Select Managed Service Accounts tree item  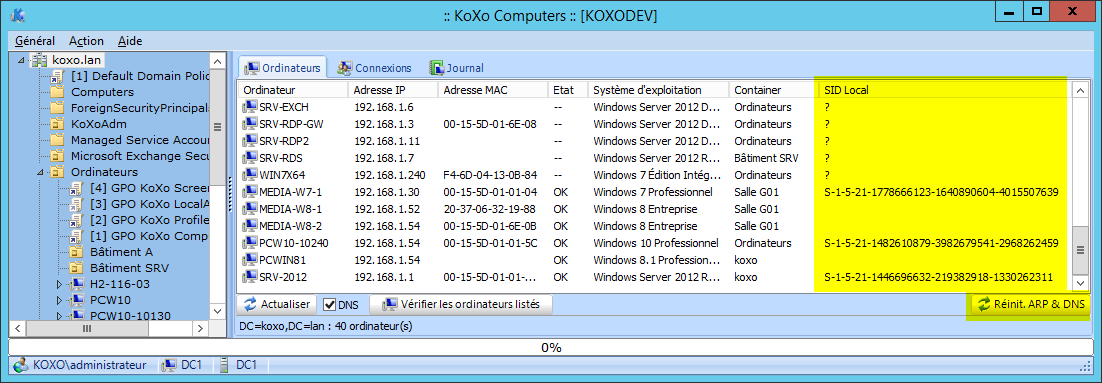coord(141,140)
